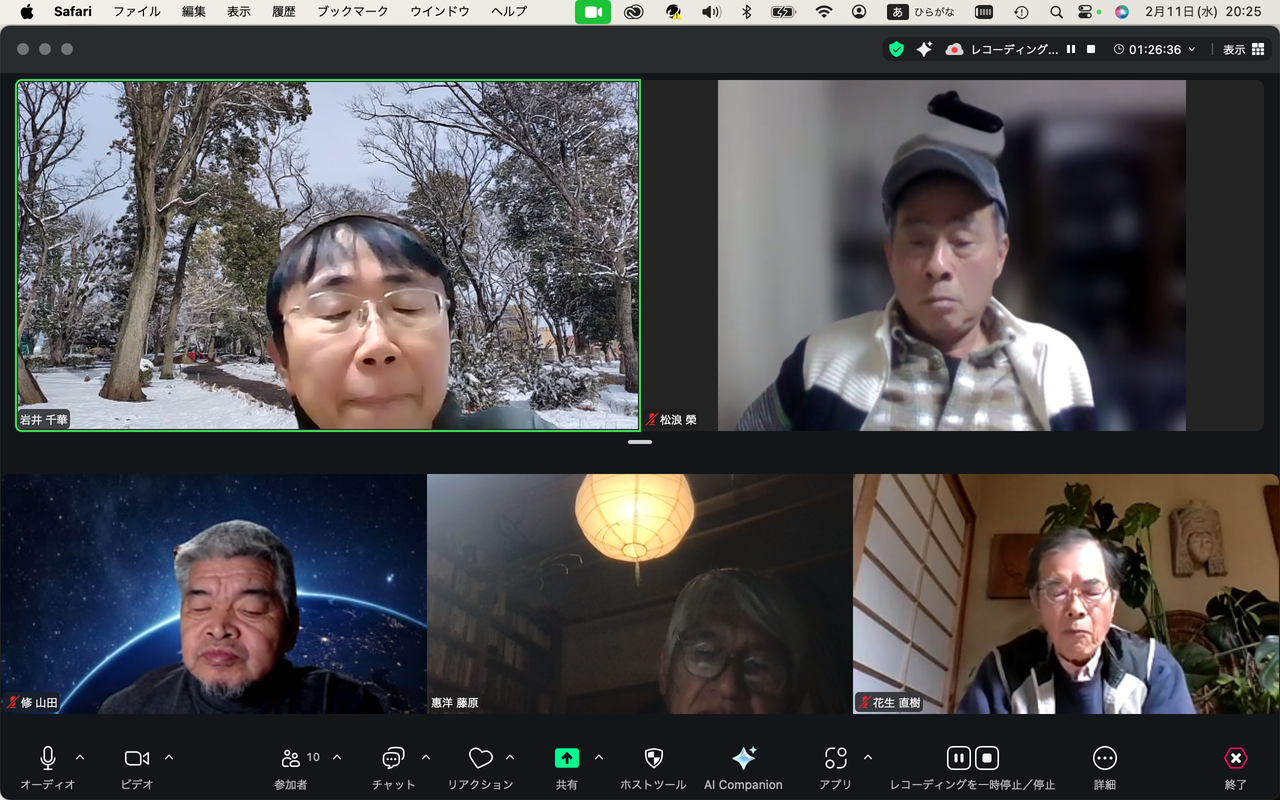Open the Apple menu
1280x800 pixels.
tap(27, 12)
